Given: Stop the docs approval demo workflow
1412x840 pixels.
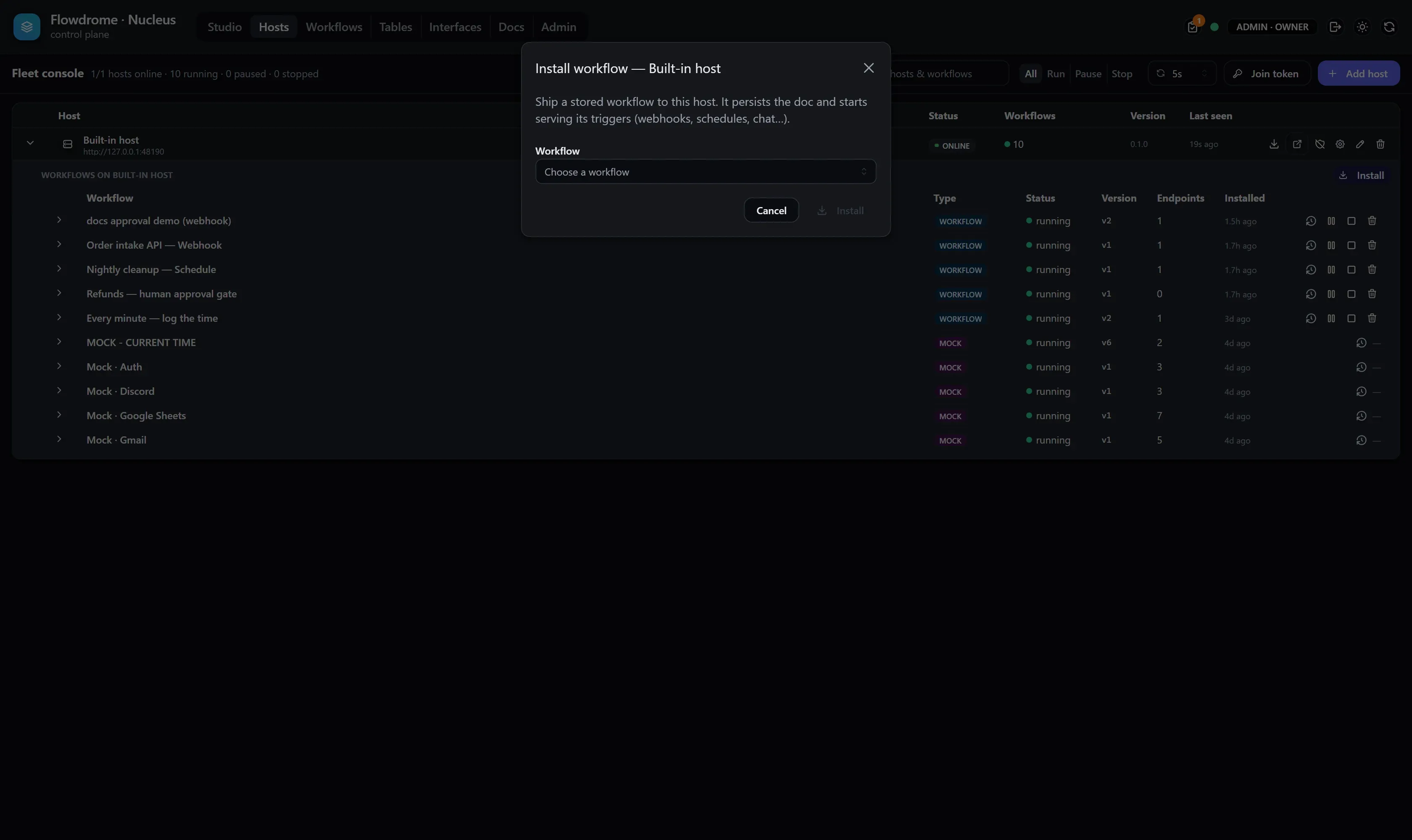Looking at the screenshot, I should tap(1351, 221).
